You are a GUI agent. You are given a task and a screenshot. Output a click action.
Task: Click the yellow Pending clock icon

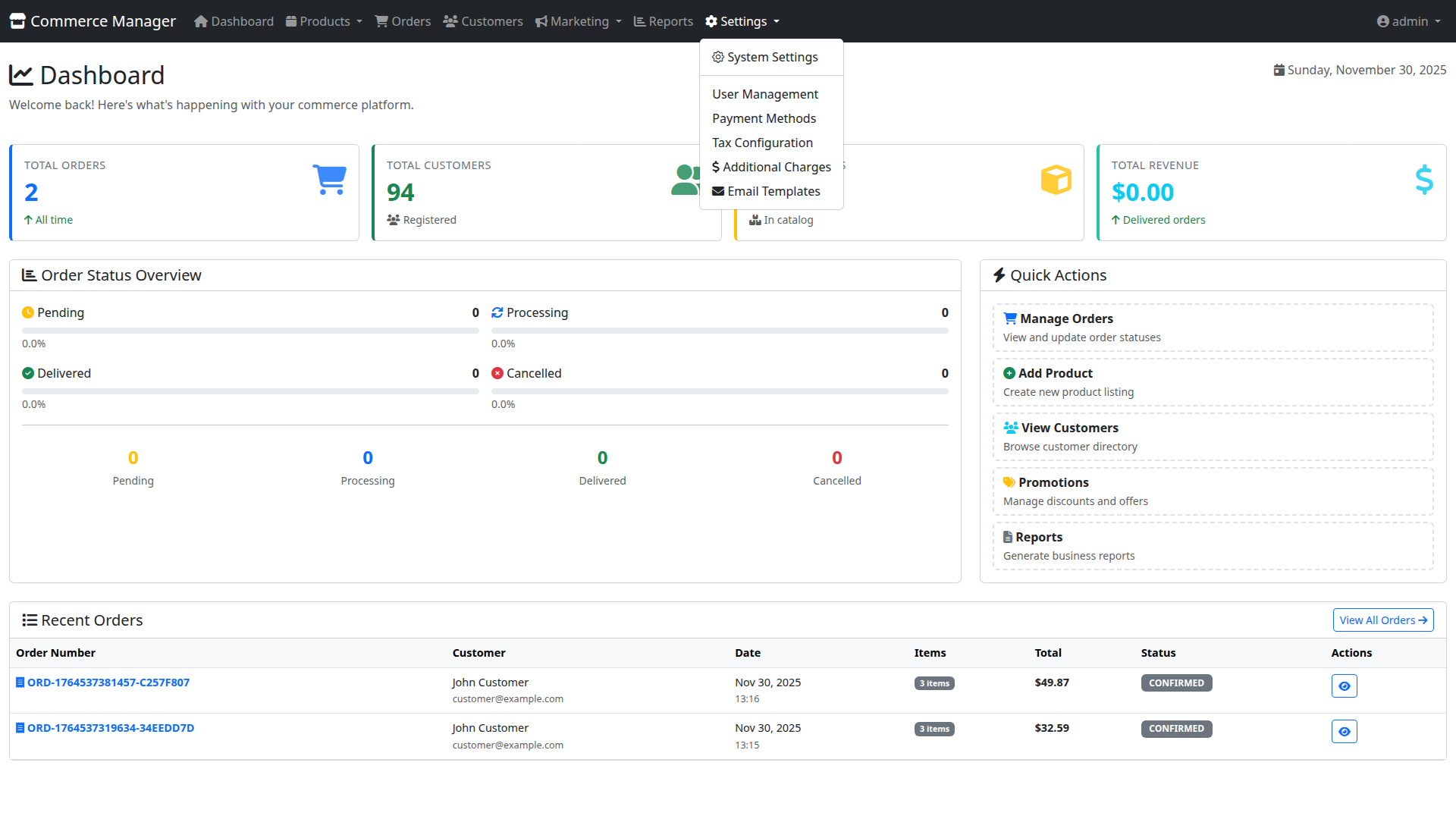coord(28,312)
